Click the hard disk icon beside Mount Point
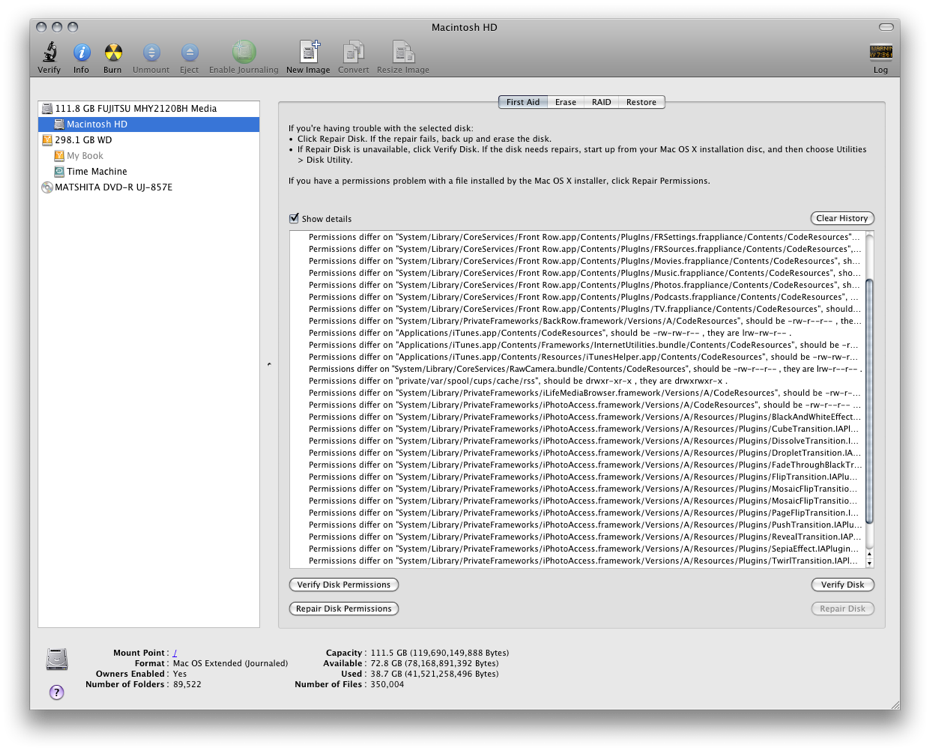This screenshot has width=930, height=751. pyautogui.click(x=57, y=659)
